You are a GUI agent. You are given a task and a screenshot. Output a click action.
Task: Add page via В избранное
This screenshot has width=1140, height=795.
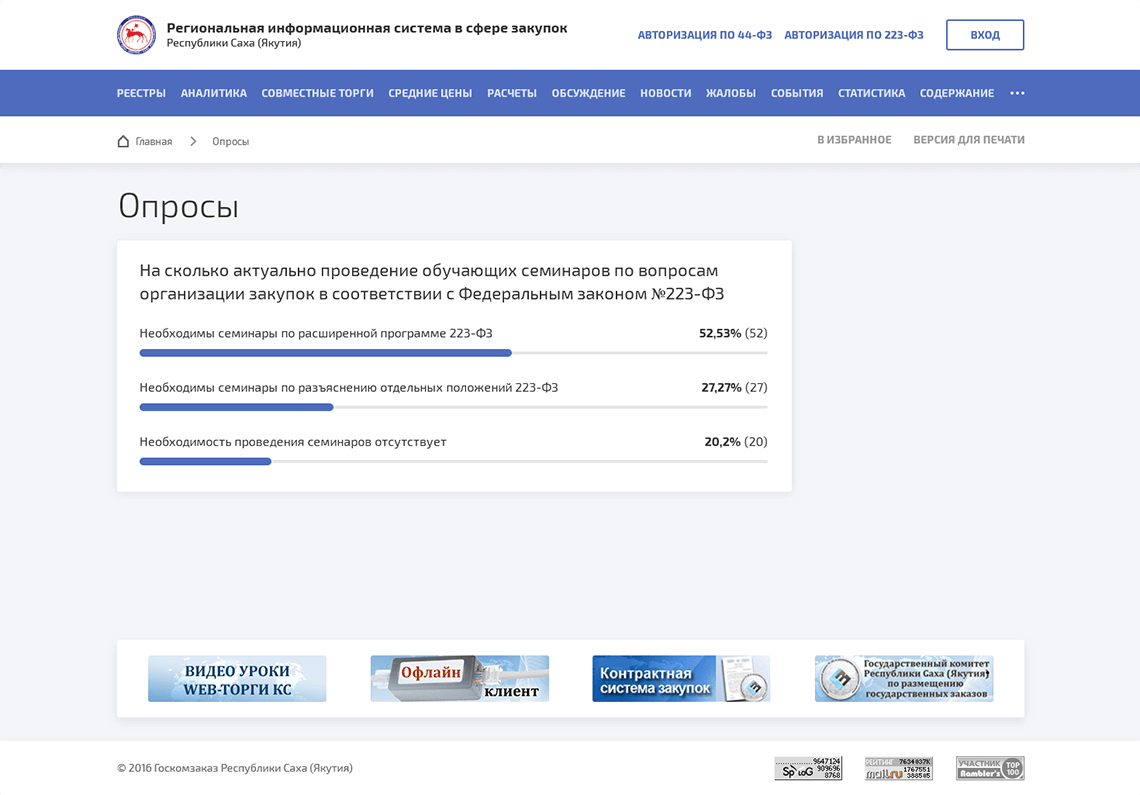point(853,140)
